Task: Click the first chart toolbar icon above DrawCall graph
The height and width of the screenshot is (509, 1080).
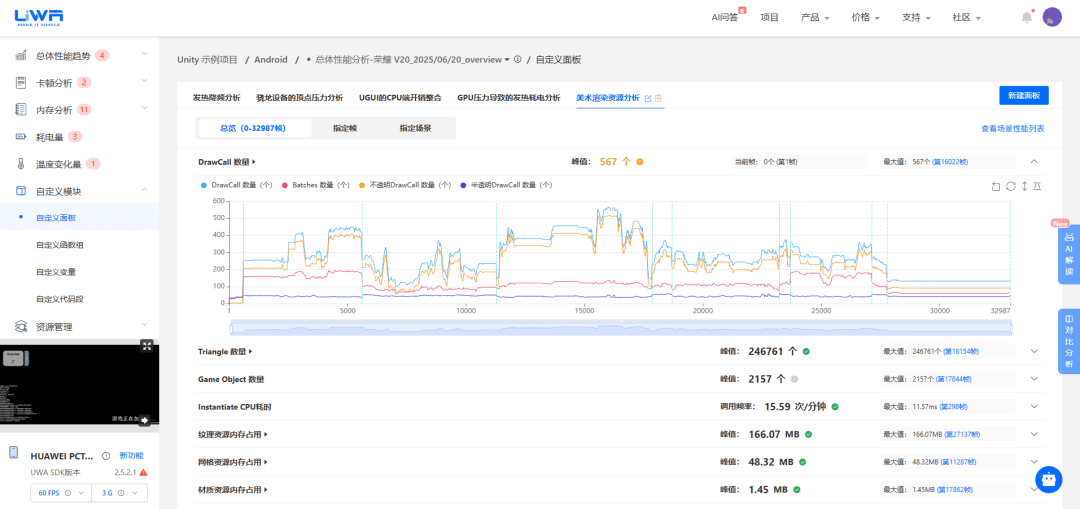Action: click(x=996, y=186)
